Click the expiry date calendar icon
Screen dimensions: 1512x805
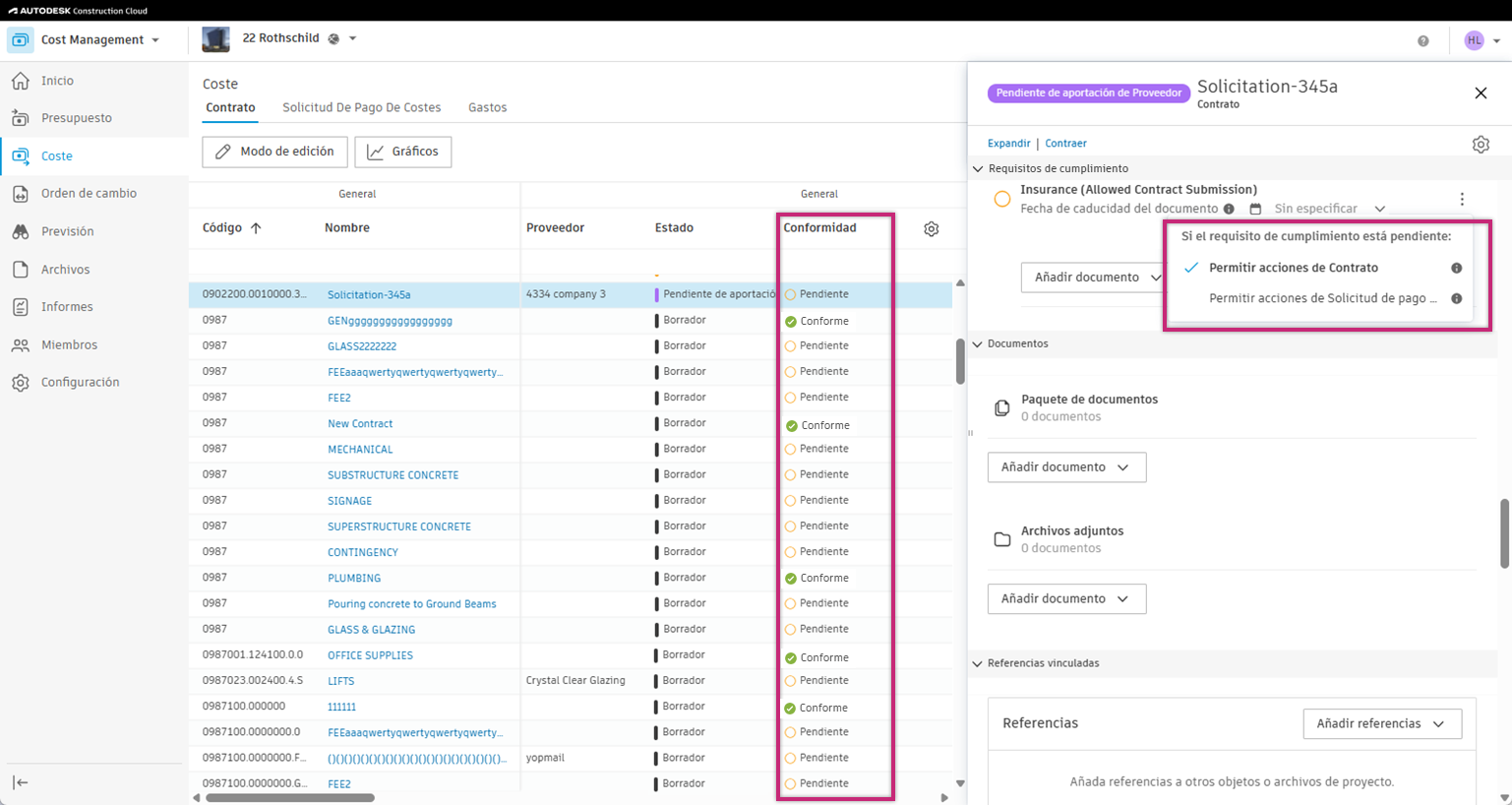(1255, 209)
